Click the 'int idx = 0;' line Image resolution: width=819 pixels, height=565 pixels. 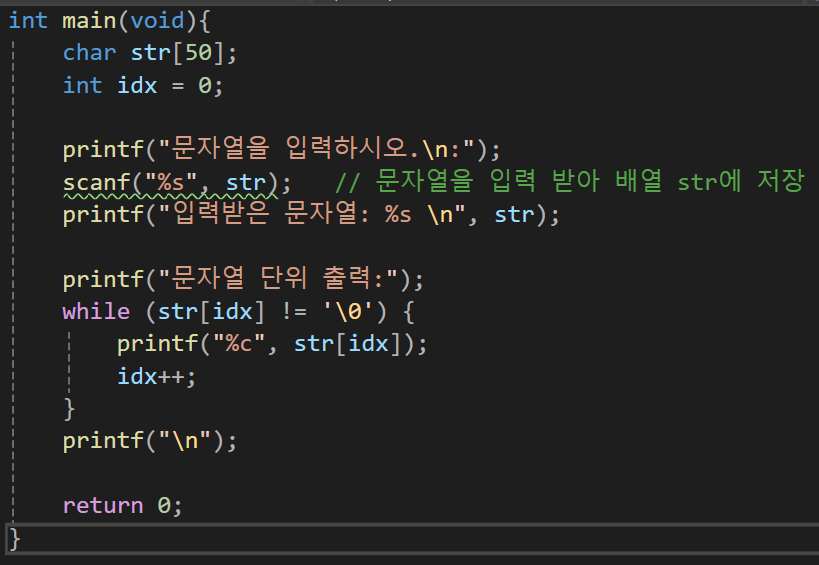pyautogui.click(x=143, y=86)
